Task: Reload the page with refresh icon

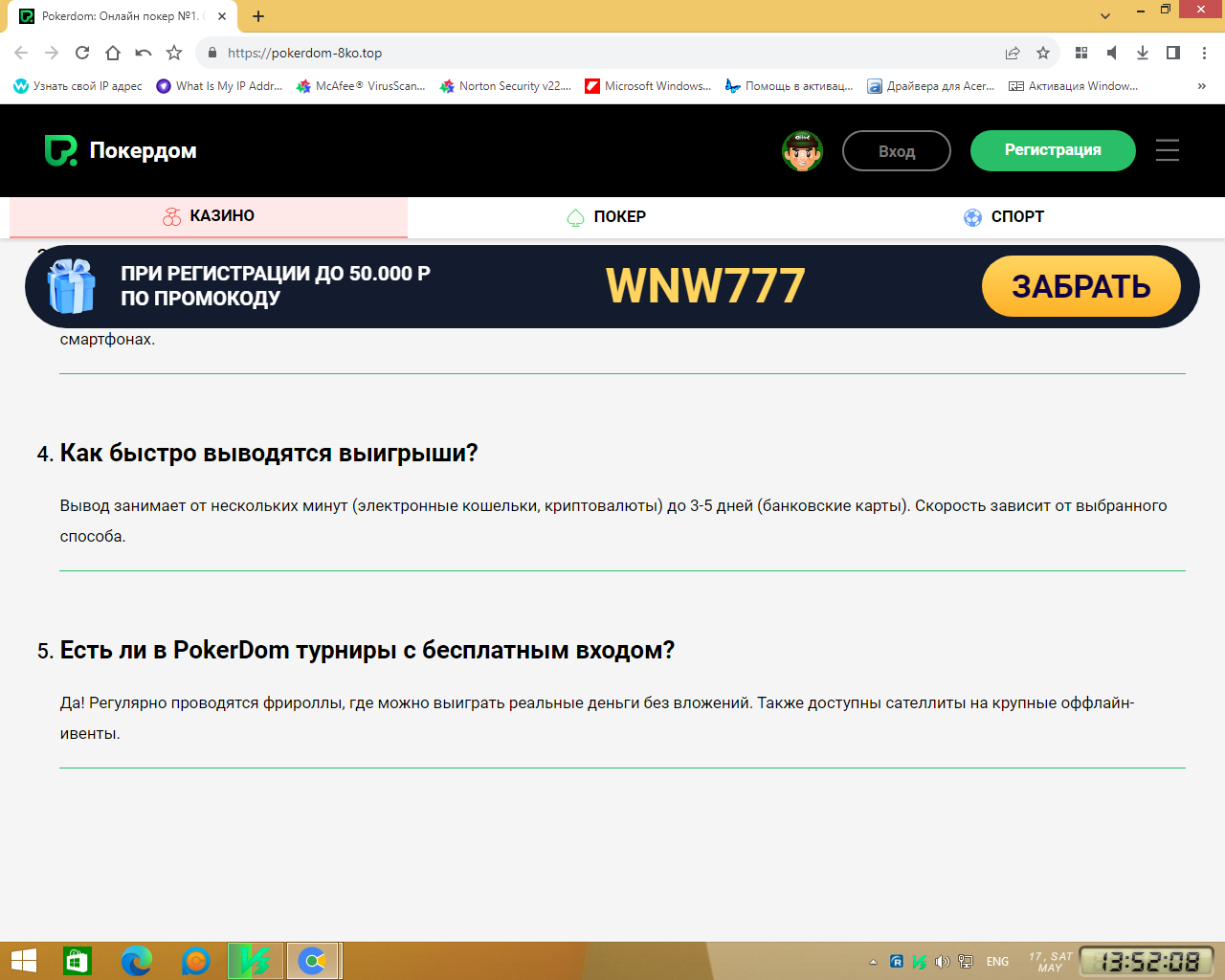Action: 82,53
